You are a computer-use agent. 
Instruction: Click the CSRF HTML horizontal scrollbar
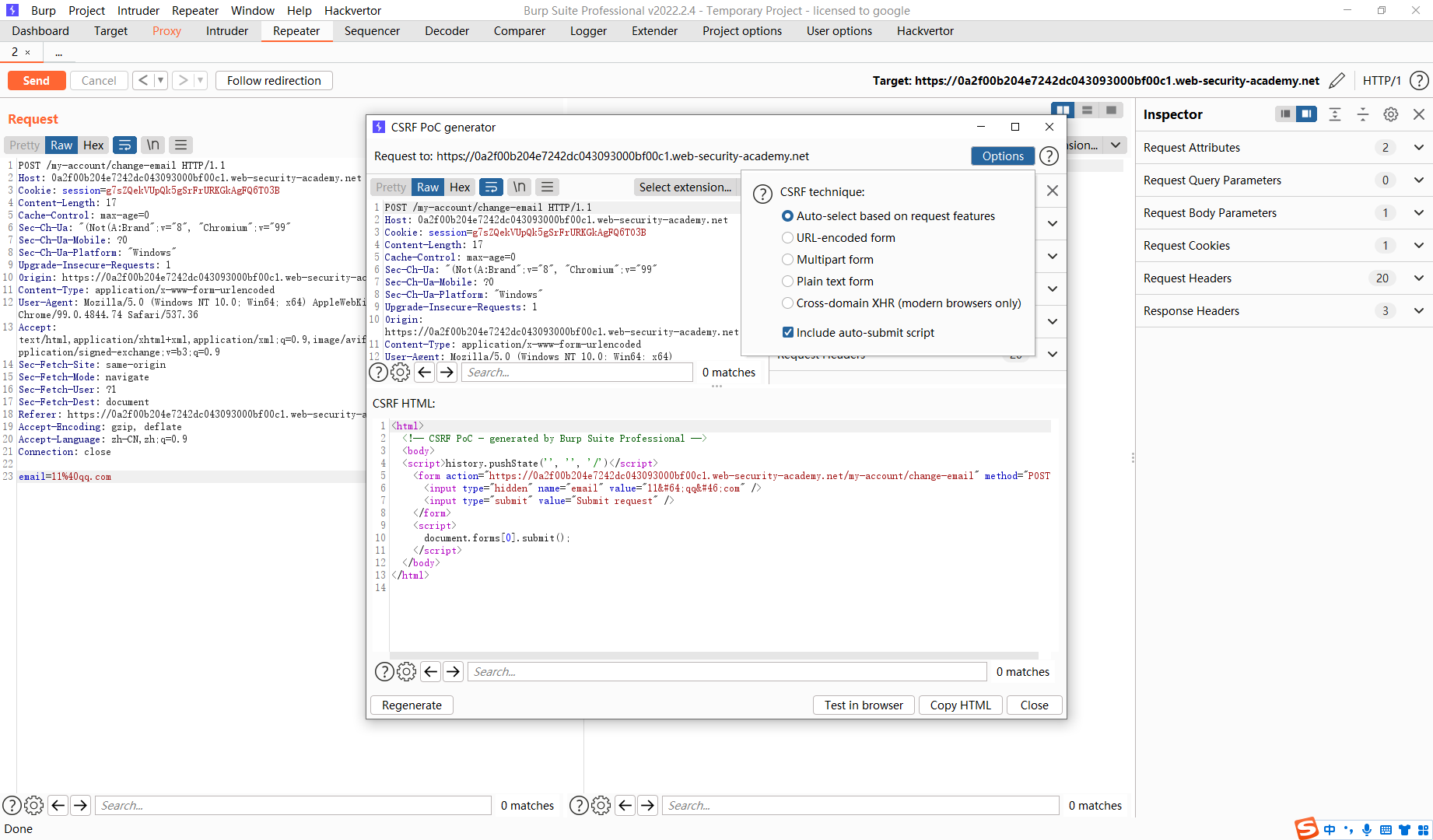[713, 655]
